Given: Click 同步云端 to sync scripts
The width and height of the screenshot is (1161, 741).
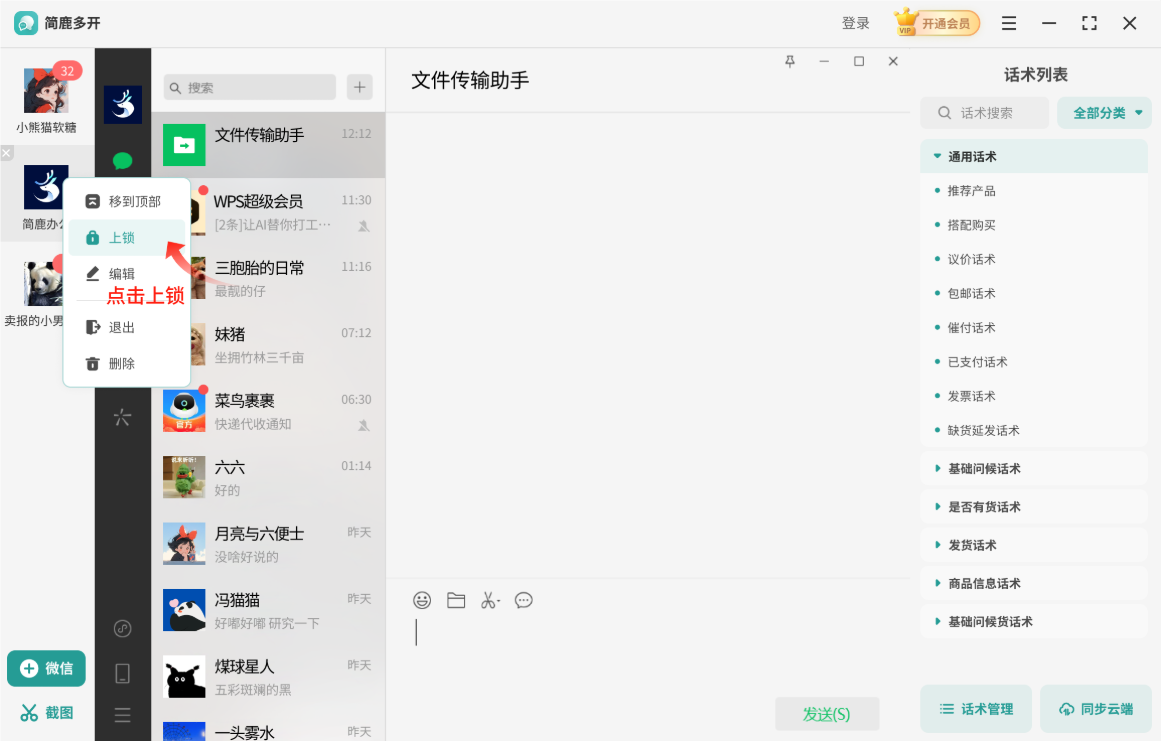Looking at the screenshot, I should 1095,707.
